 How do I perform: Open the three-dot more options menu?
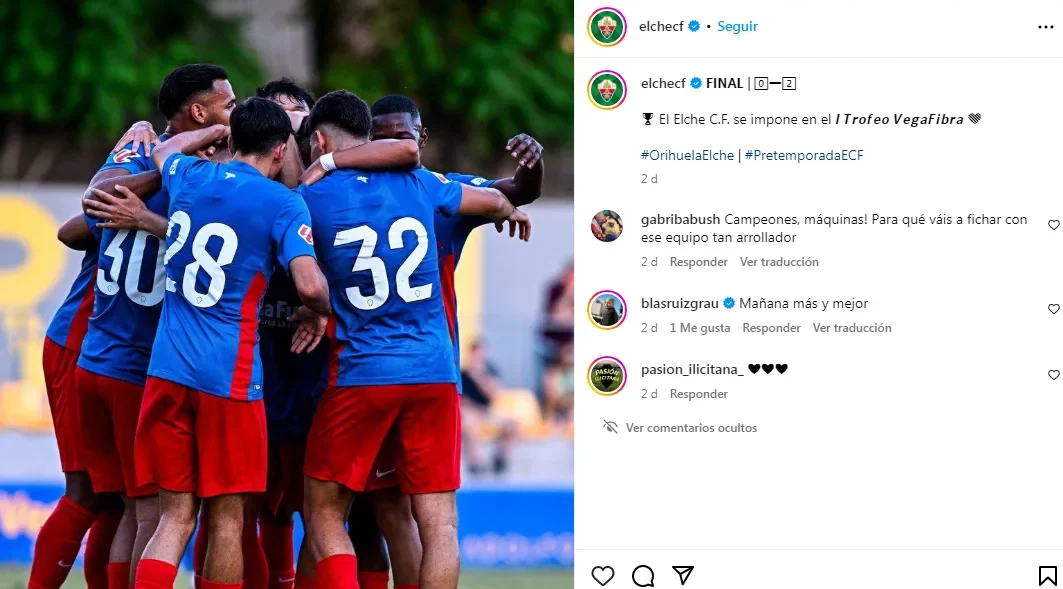pyautogui.click(x=1045, y=27)
